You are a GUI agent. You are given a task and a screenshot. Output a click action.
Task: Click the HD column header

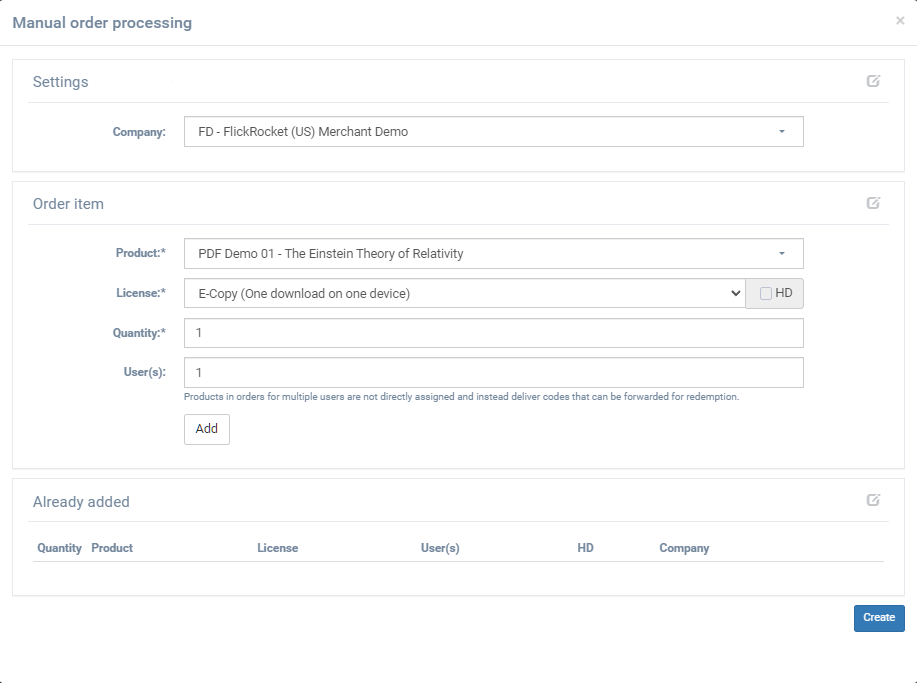pyautogui.click(x=585, y=548)
